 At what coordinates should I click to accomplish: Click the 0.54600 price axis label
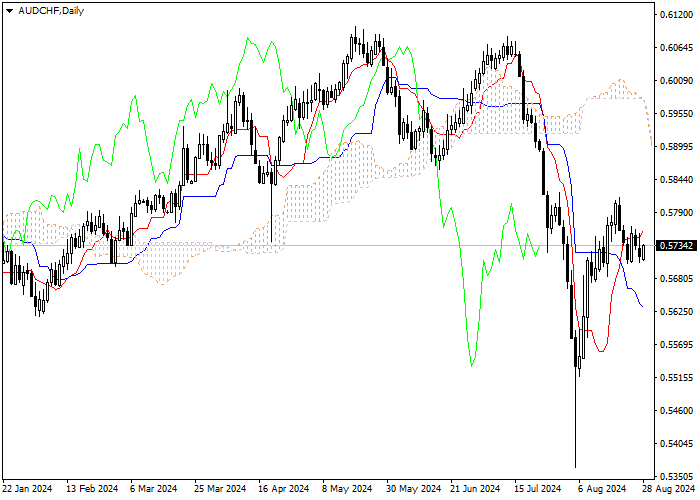coord(676,411)
